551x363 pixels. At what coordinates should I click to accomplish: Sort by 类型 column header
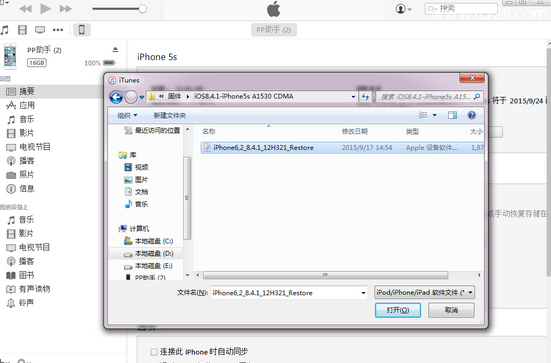click(x=434, y=131)
